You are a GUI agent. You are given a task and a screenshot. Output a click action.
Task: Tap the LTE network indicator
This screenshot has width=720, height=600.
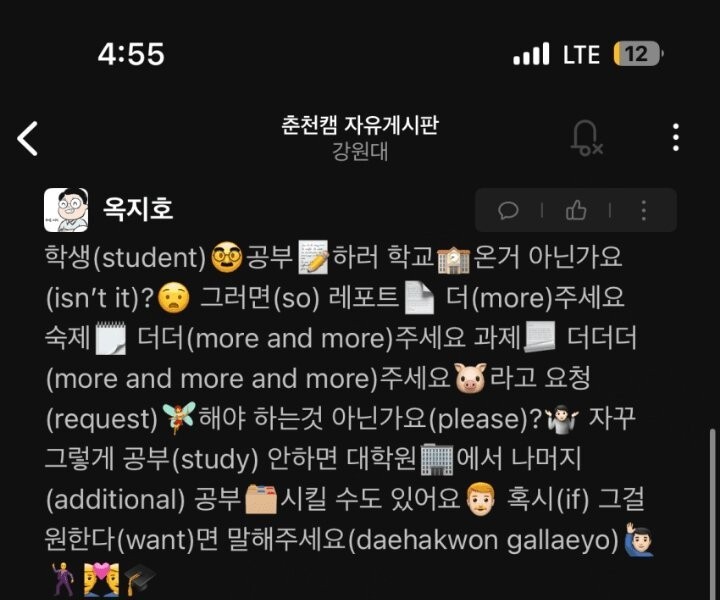click(581, 55)
